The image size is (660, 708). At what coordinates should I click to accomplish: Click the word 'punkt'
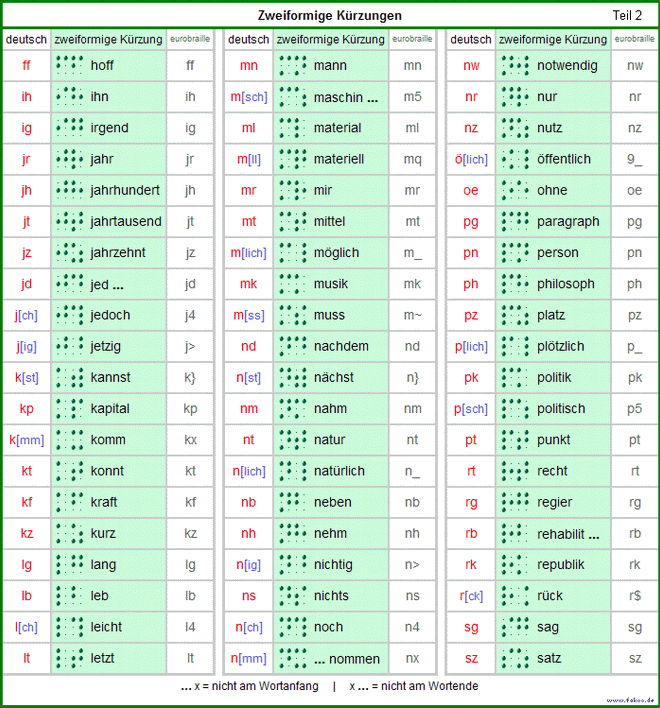(553, 440)
